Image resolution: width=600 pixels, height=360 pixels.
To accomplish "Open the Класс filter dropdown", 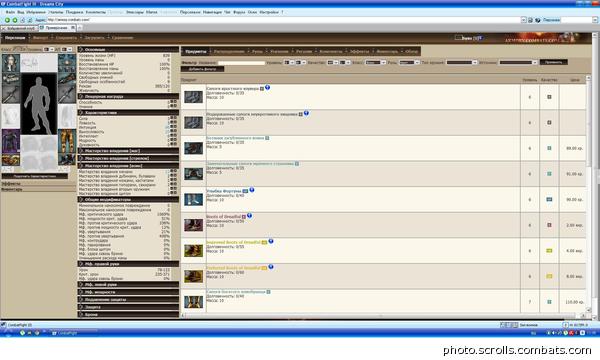I will point(375,62).
